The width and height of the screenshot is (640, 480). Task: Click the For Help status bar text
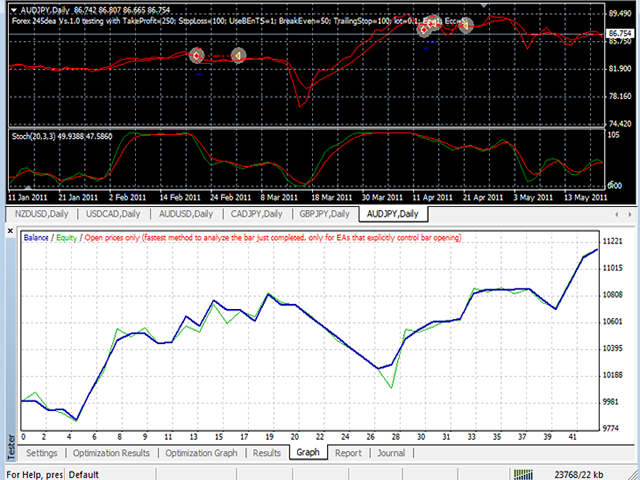pyautogui.click(x=35, y=475)
